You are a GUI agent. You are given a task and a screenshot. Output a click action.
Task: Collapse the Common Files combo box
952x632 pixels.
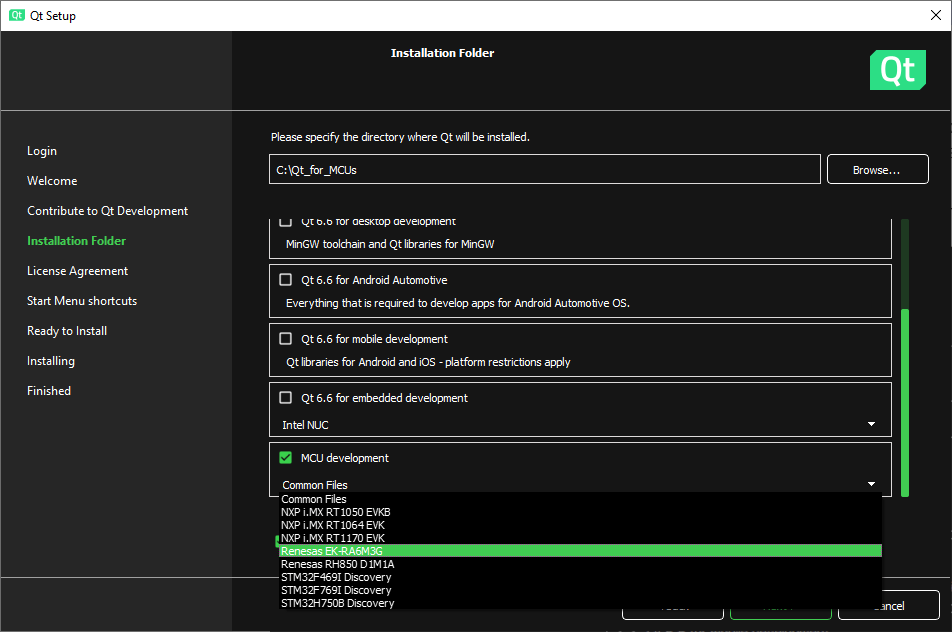pos(580,485)
